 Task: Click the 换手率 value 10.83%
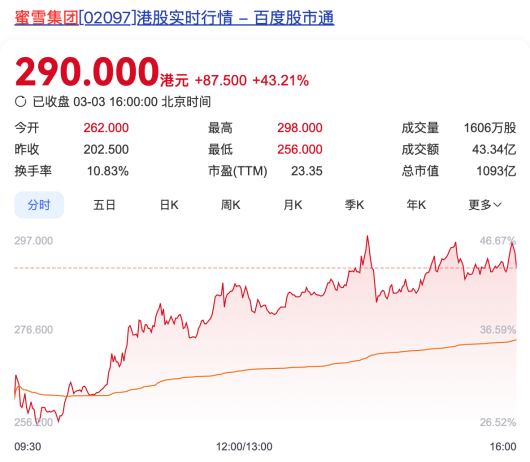(x=108, y=171)
